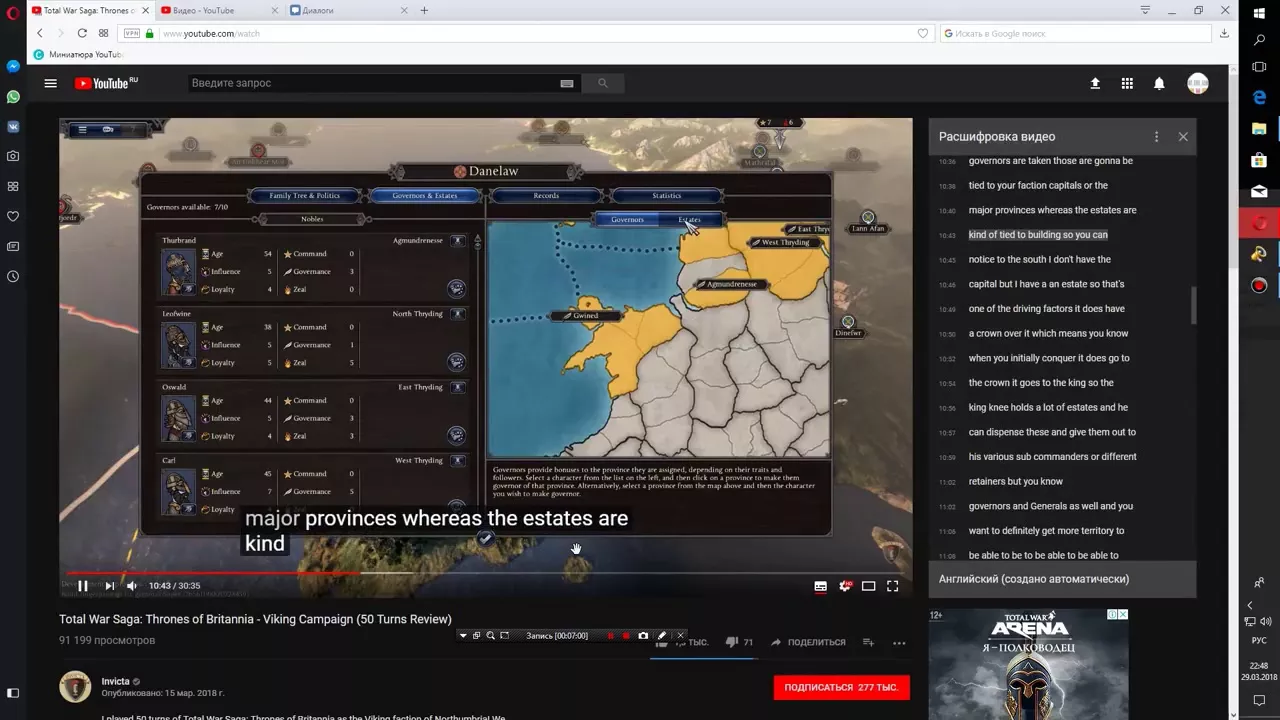1280x720 pixels.
Task: Pause the screen recording
Action: tap(611, 636)
